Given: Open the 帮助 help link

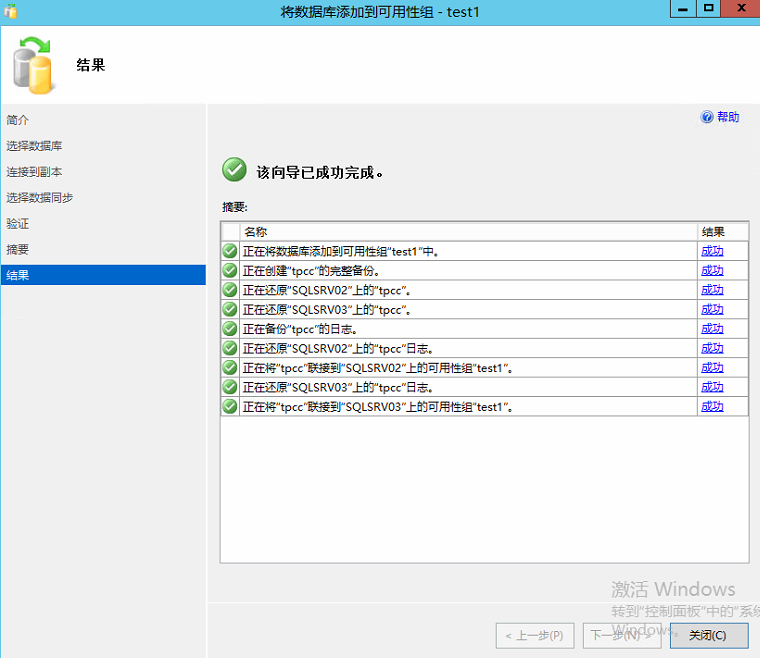Looking at the screenshot, I should [728, 117].
